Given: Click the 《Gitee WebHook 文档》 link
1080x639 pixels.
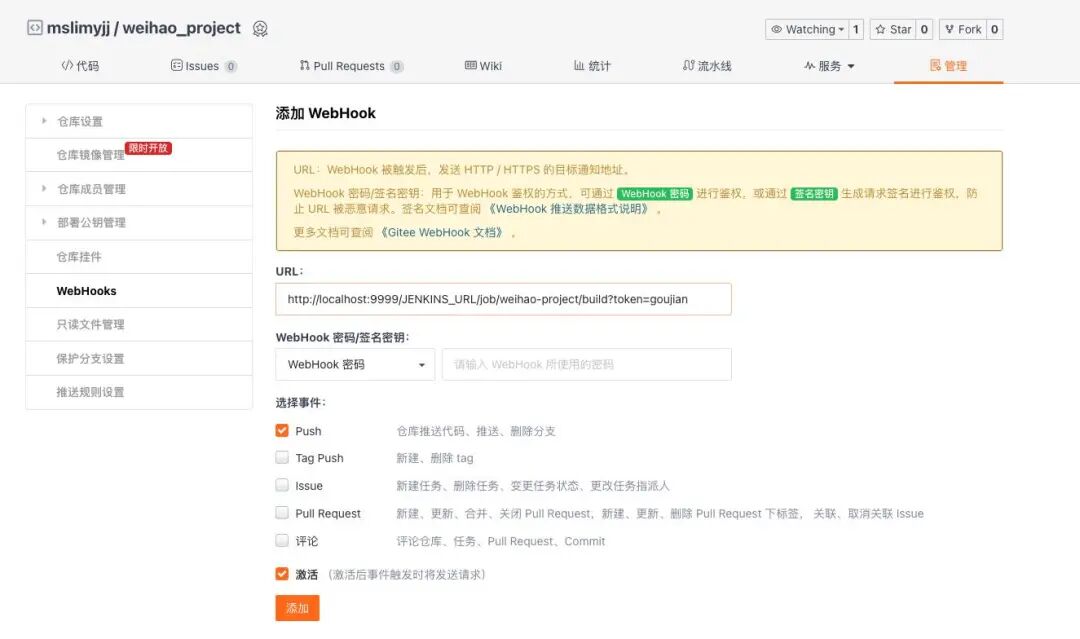Looking at the screenshot, I should tap(442, 233).
